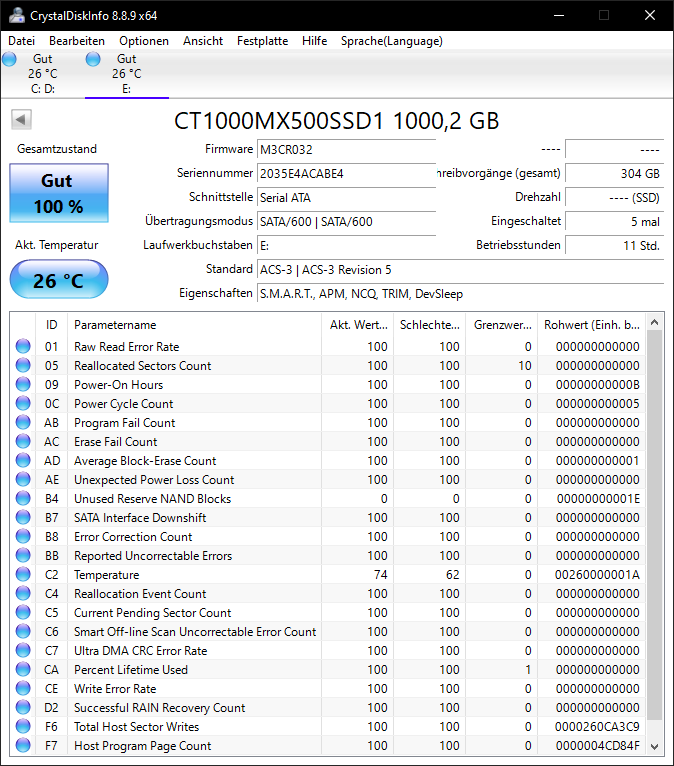Click raw value 00260000001A

pos(597,574)
